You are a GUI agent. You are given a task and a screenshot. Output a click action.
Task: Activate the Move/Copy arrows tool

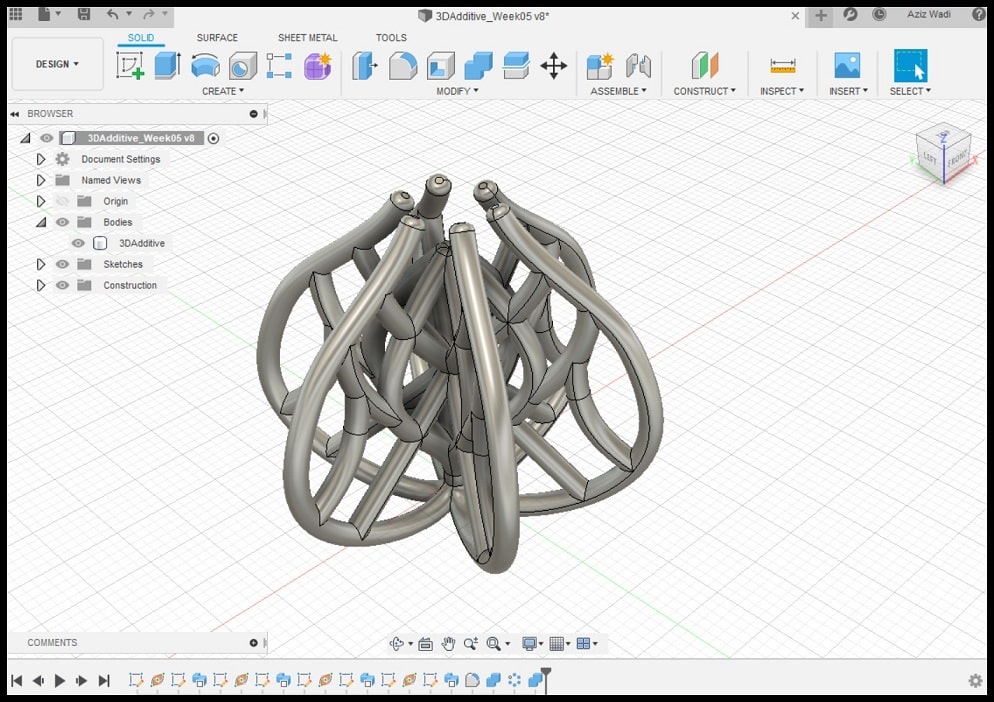pyautogui.click(x=553, y=66)
